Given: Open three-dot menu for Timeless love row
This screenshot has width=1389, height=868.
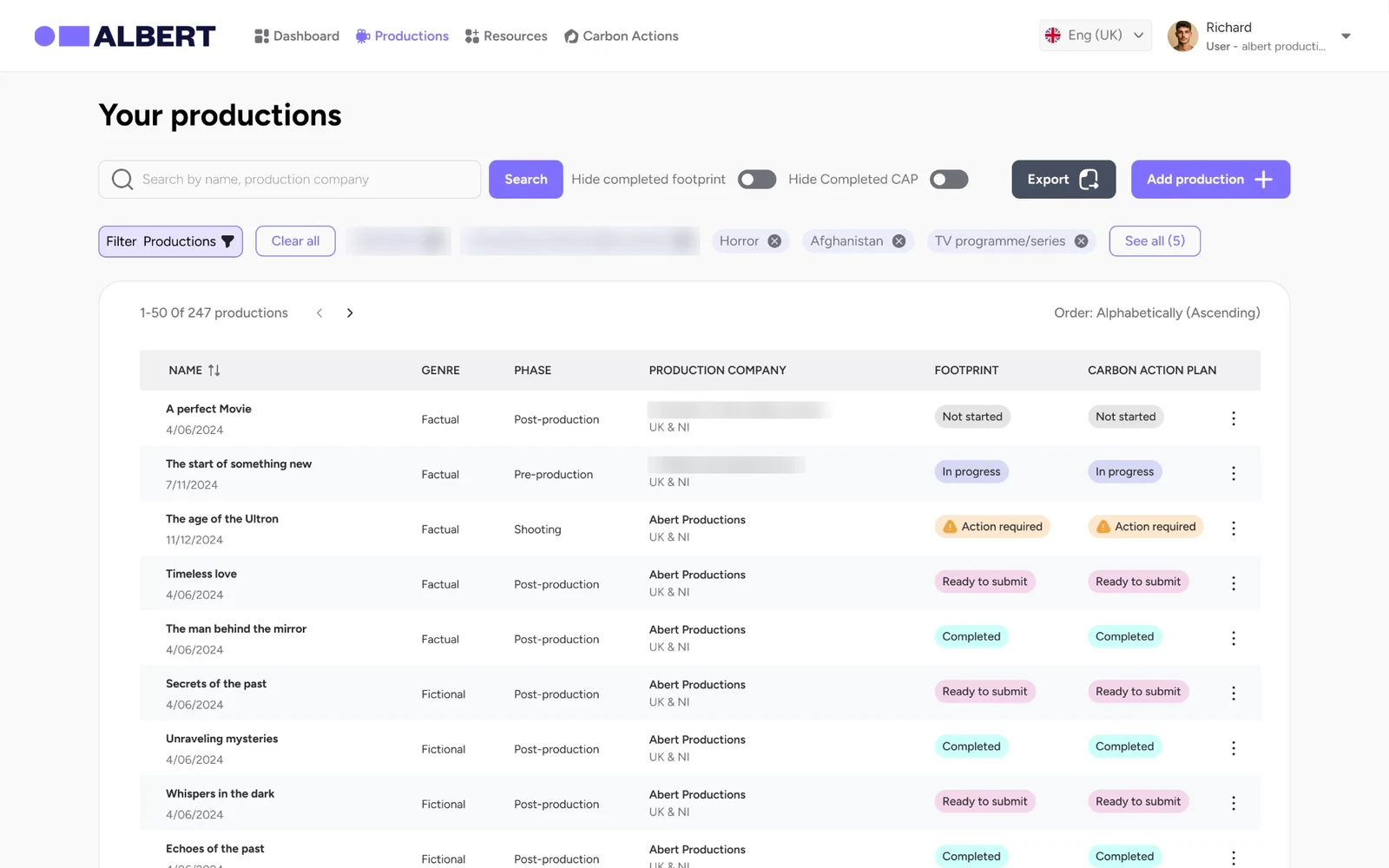Looking at the screenshot, I should 1233,583.
